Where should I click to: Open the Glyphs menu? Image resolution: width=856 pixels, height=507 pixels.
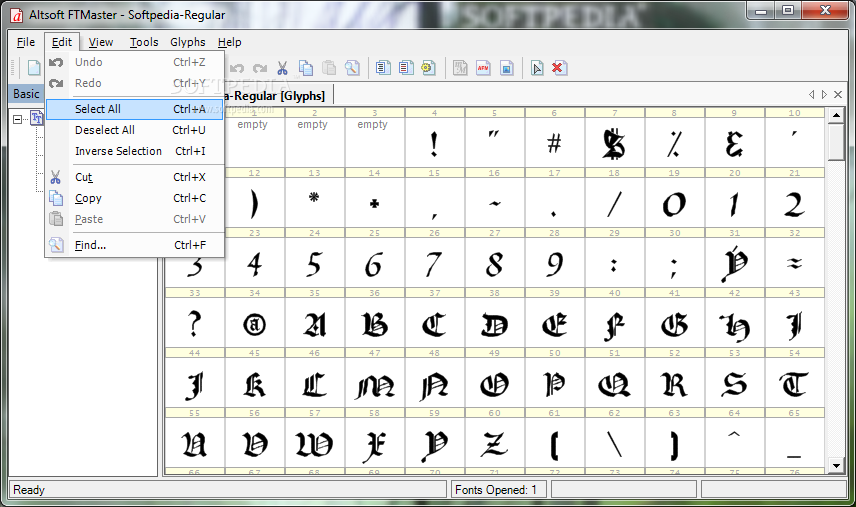[x=187, y=42]
